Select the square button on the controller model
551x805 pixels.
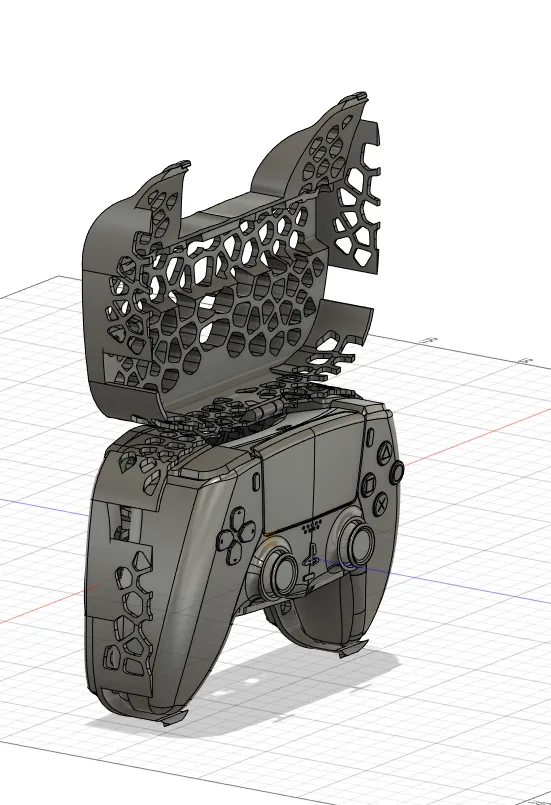point(369,484)
